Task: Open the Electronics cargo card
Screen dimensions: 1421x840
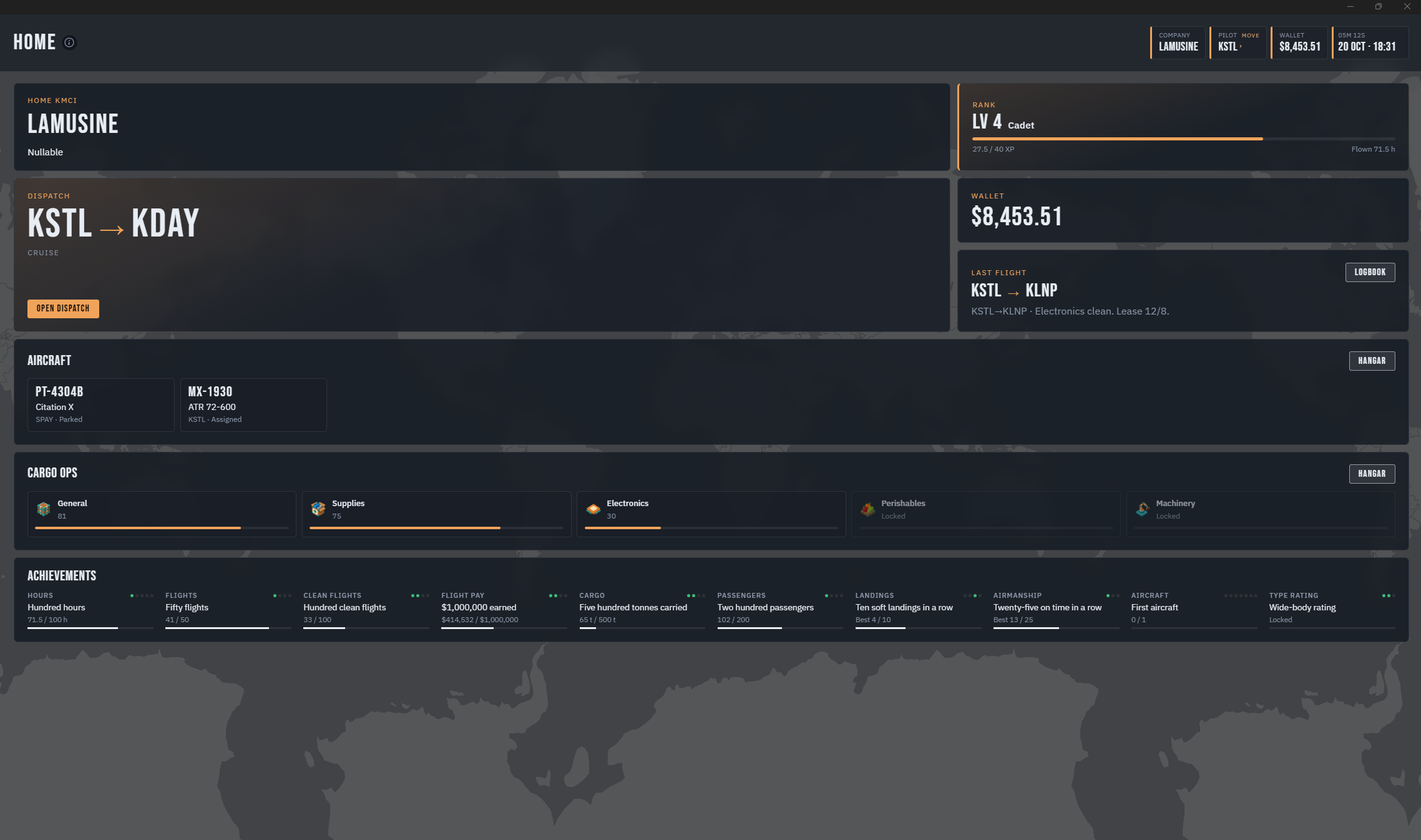Action: (711, 514)
